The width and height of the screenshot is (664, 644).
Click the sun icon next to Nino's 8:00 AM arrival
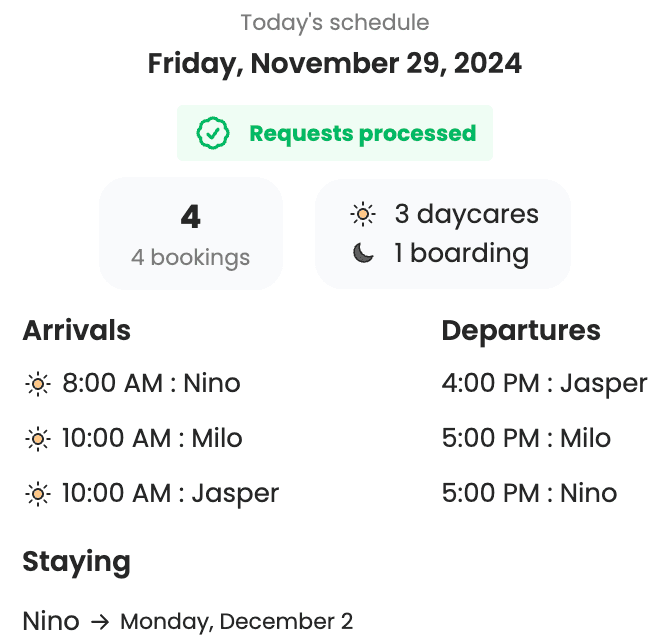[x=37, y=384]
